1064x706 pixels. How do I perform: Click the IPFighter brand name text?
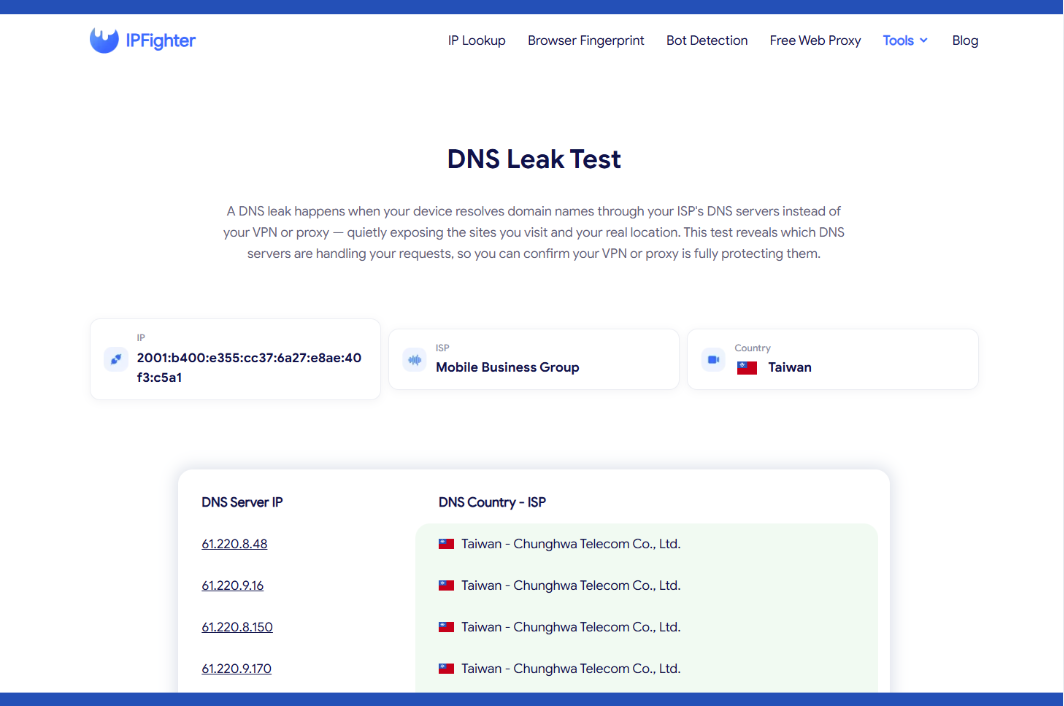click(161, 41)
